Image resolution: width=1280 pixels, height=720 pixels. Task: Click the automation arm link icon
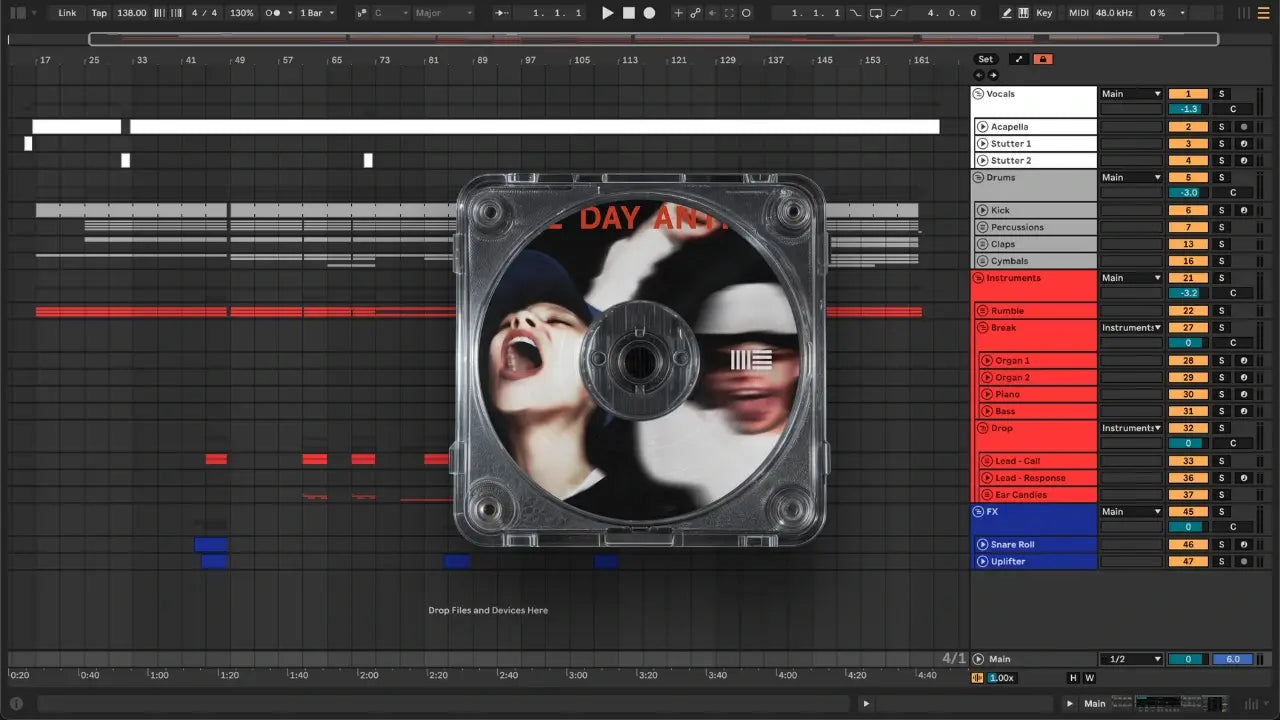[695, 13]
